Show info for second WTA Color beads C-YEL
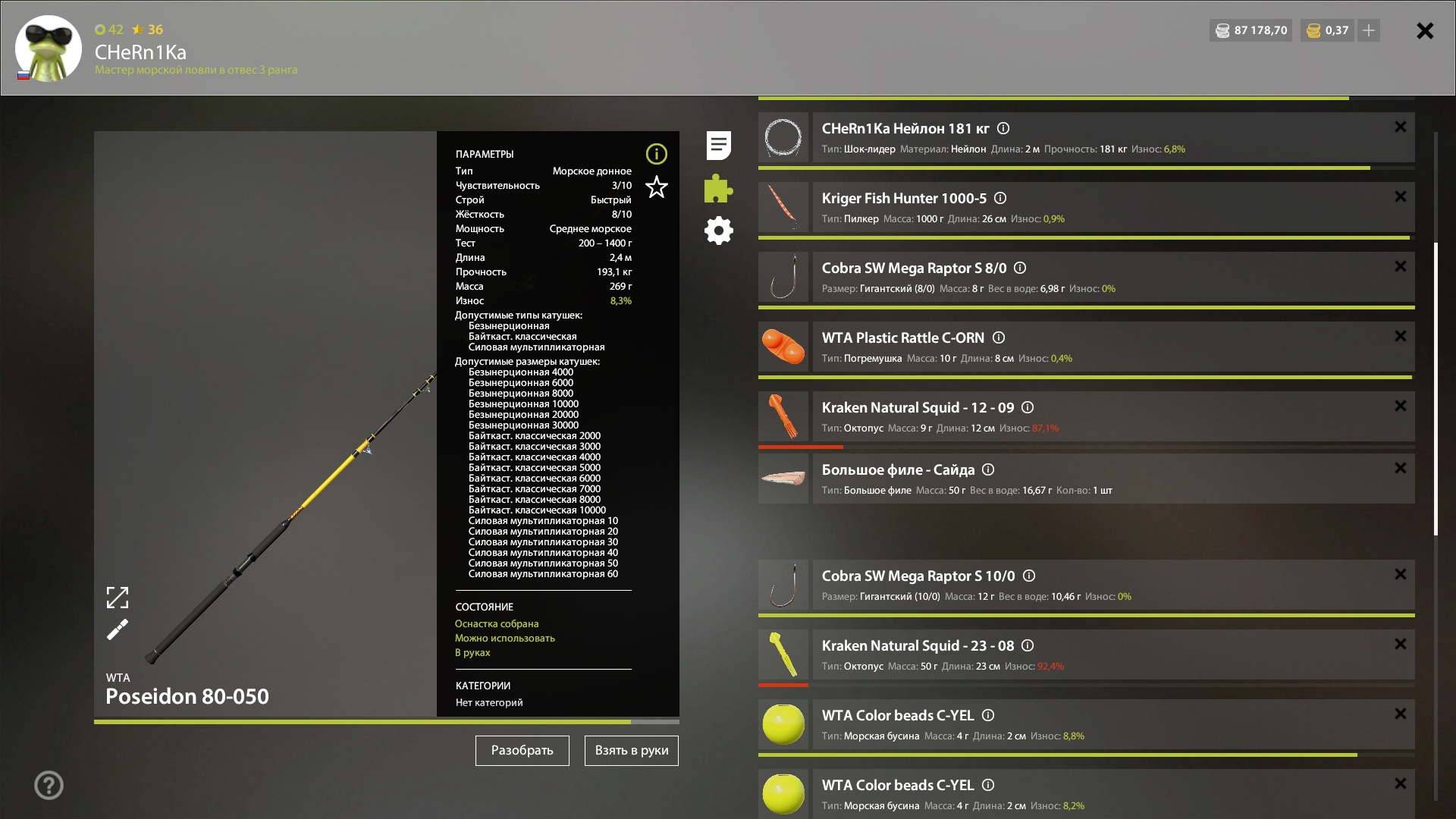The width and height of the screenshot is (1456, 819). pyautogui.click(x=988, y=785)
